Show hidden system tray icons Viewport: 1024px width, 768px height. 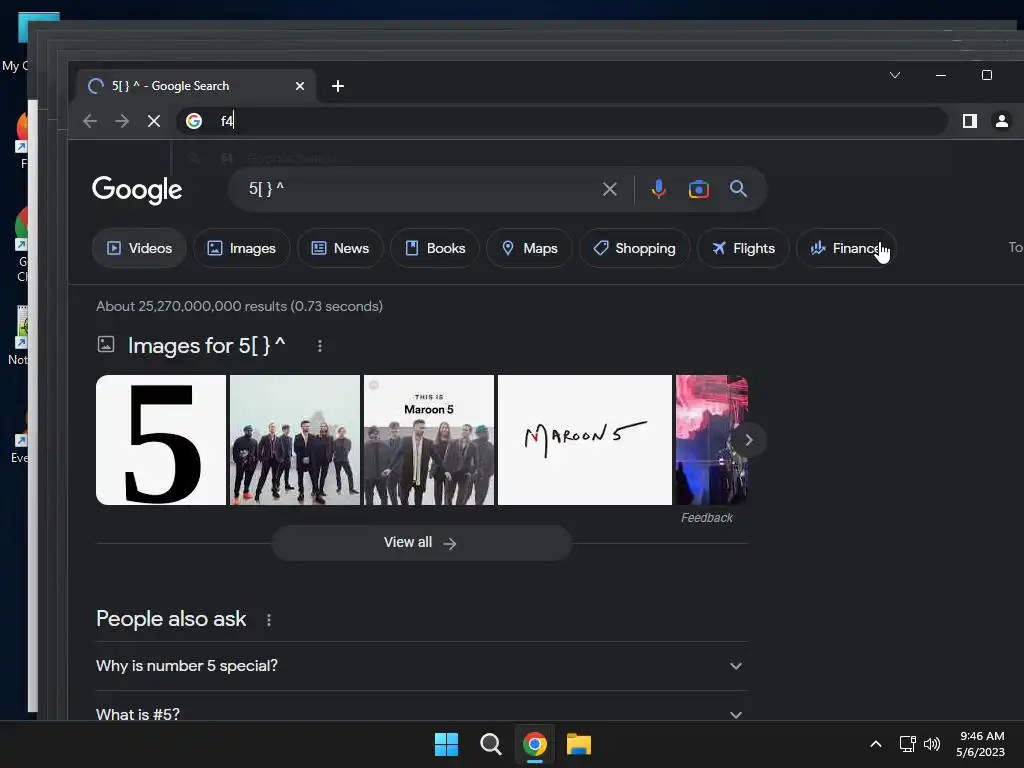pyautogui.click(x=876, y=744)
